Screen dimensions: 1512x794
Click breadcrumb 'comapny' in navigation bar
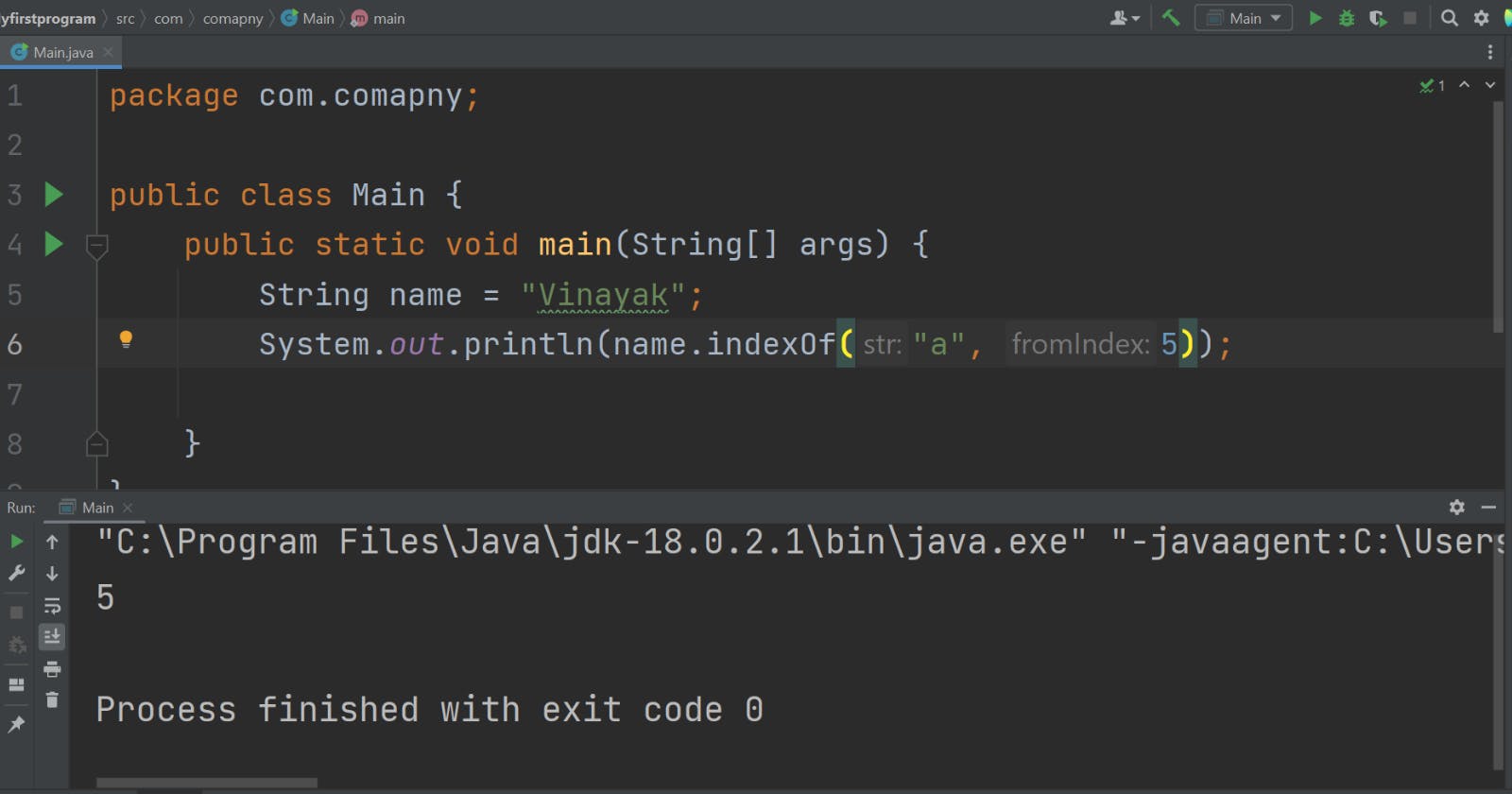(x=232, y=19)
